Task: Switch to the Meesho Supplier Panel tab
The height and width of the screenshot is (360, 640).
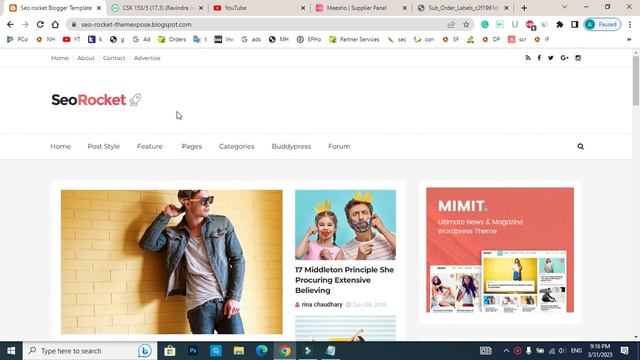Action: (x=361, y=8)
